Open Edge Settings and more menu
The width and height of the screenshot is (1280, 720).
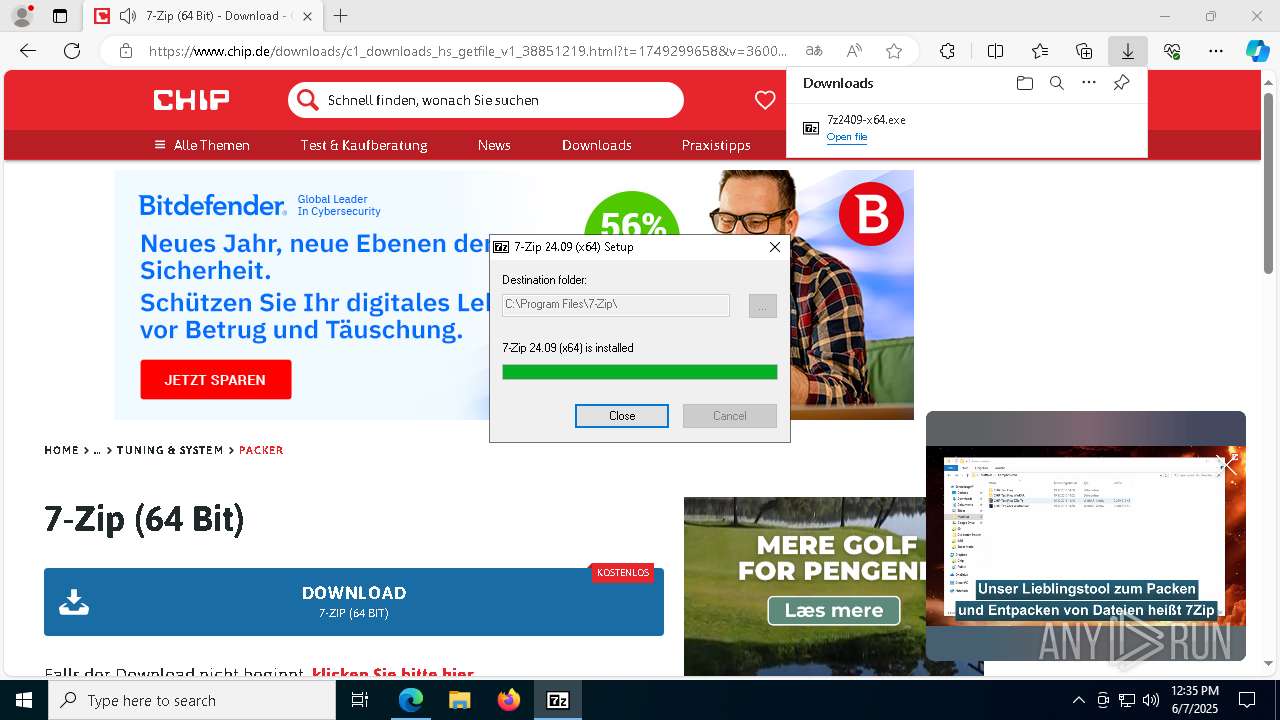pyautogui.click(x=1216, y=51)
